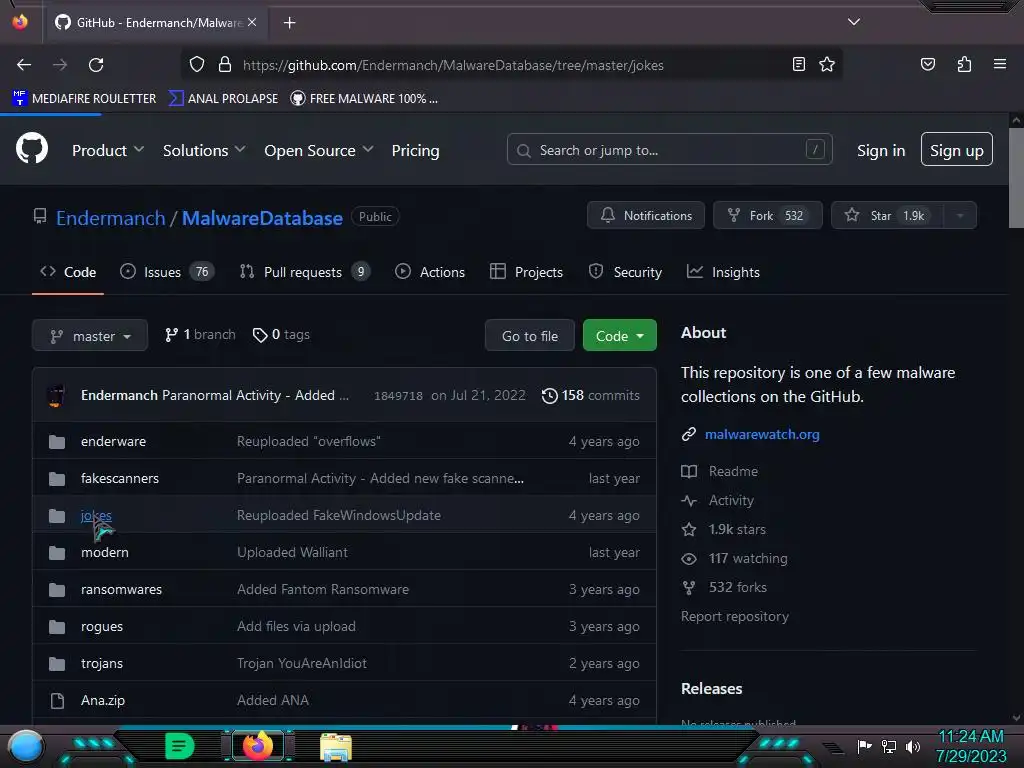Switch to the Code tab
Image resolution: width=1024 pixels, height=768 pixels.
[68, 272]
